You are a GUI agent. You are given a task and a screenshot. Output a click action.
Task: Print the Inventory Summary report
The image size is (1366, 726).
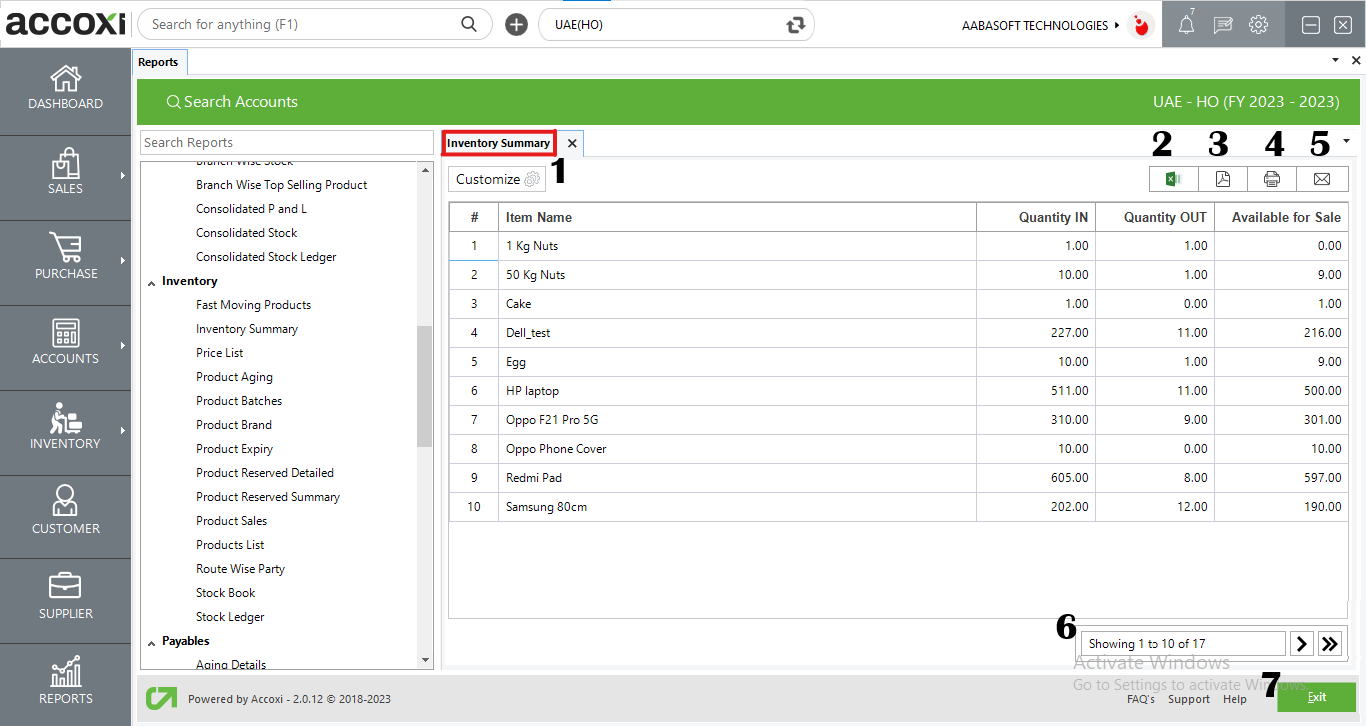[1272, 179]
